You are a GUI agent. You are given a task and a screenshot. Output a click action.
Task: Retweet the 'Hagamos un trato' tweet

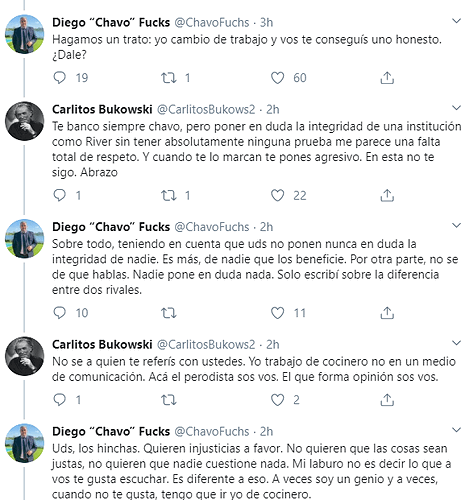tap(169, 78)
